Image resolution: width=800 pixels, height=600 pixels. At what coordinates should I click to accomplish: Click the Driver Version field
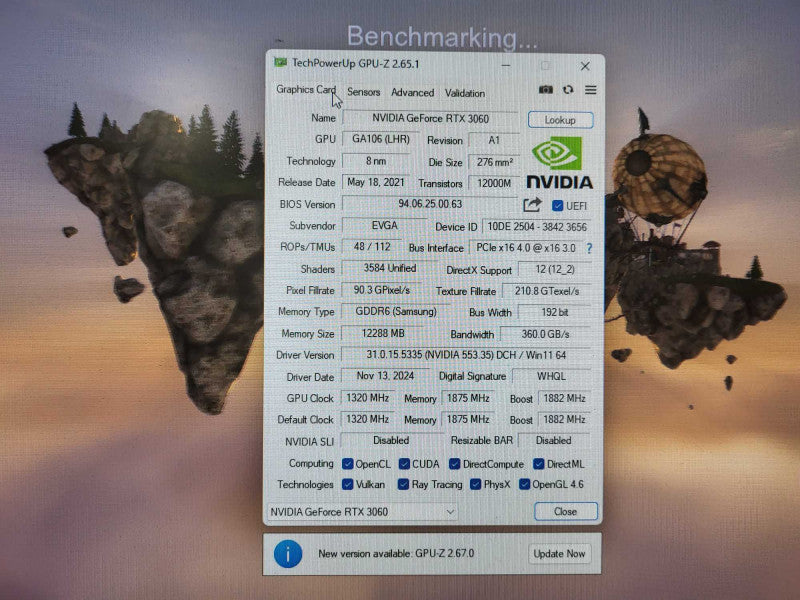[466, 355]
